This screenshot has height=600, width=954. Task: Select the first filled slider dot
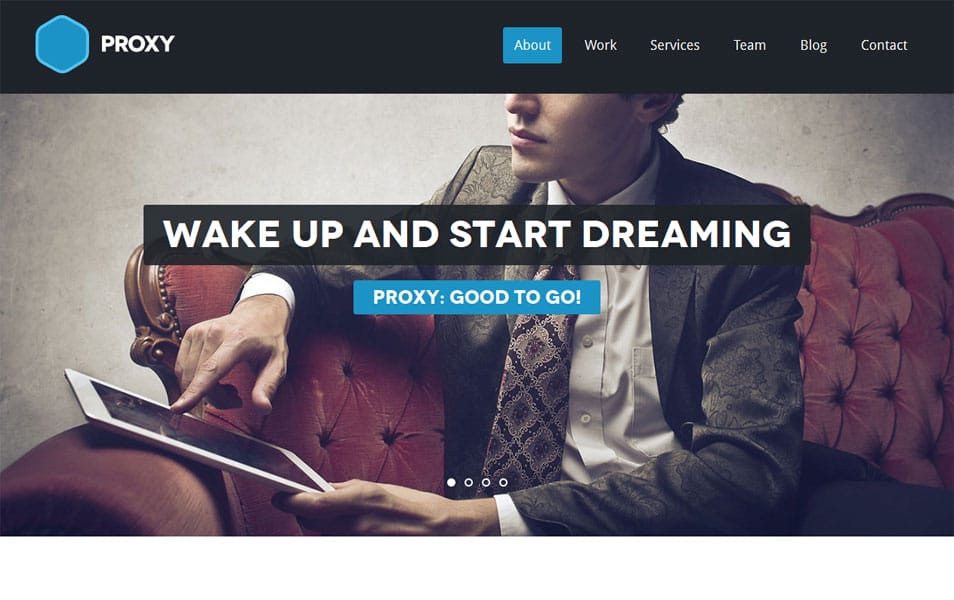pos(451,482)
